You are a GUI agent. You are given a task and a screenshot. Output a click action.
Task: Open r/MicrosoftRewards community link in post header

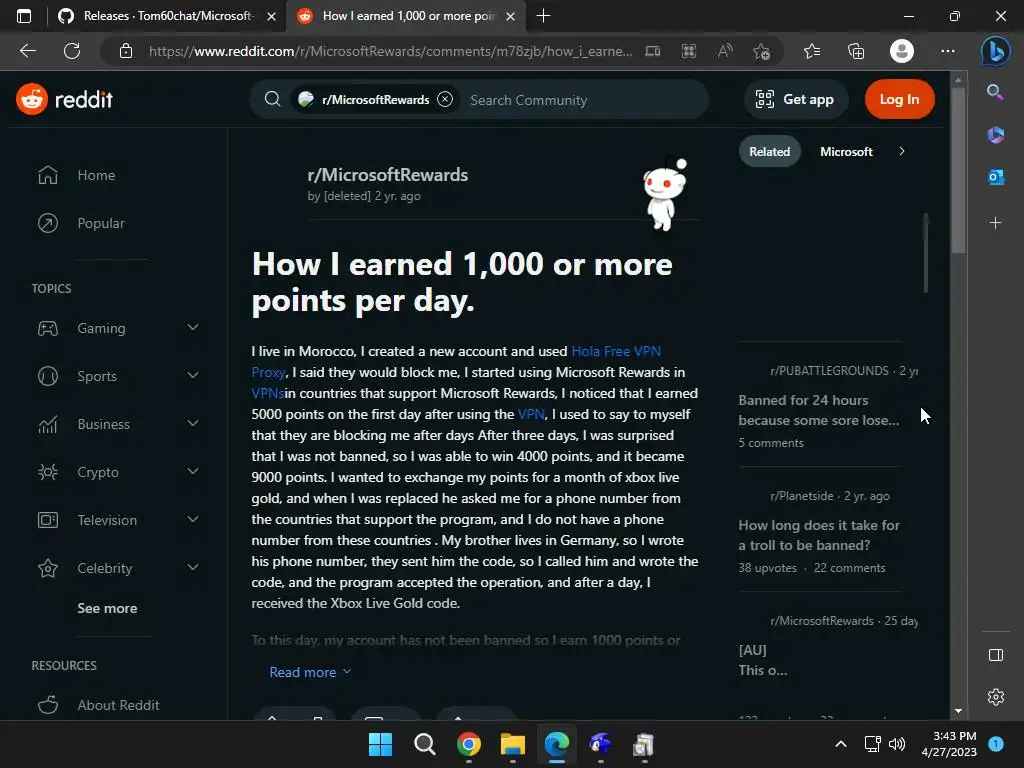coord(387,175)
